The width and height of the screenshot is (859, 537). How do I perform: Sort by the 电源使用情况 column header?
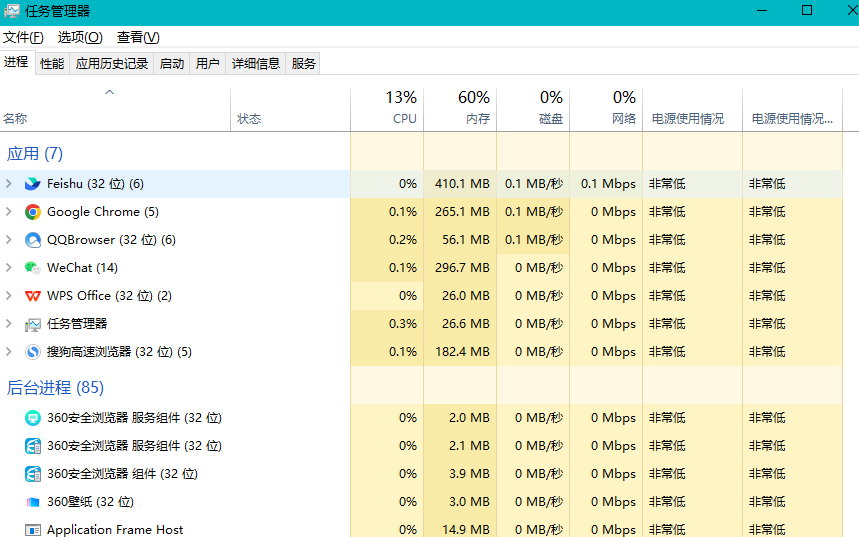click(x=692, y=110)
